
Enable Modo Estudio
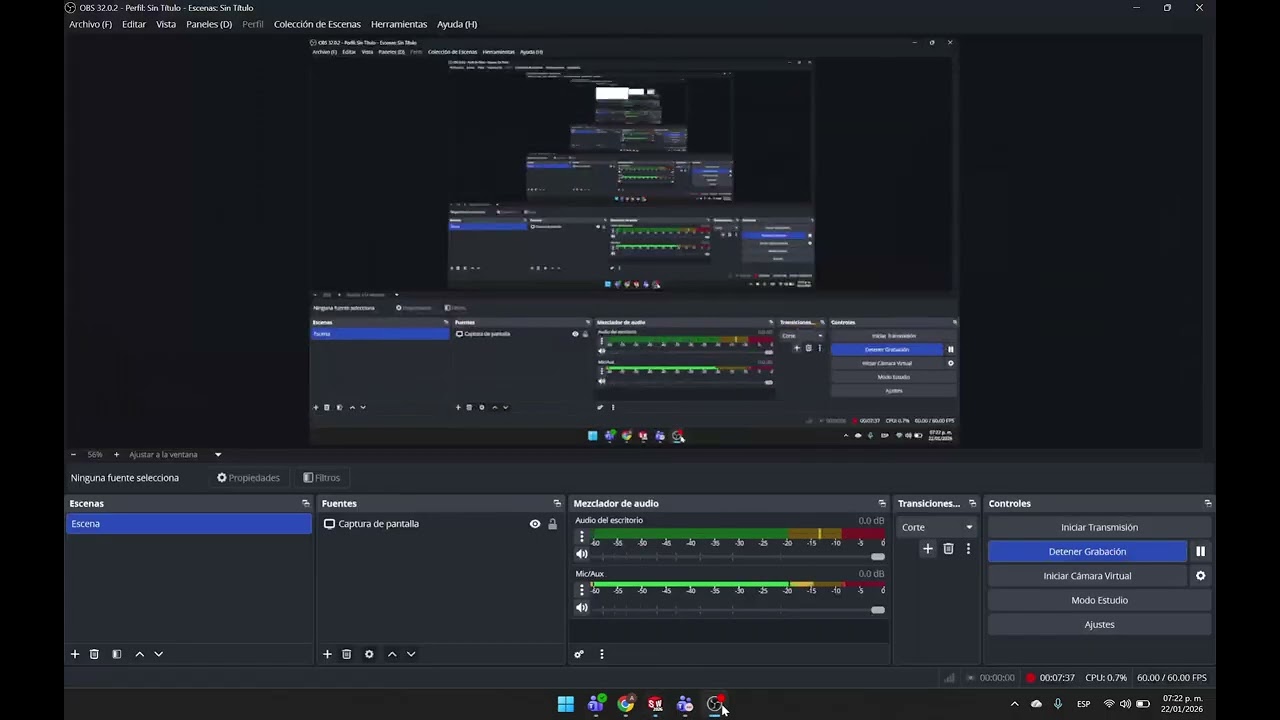(x=1099, y=600)
